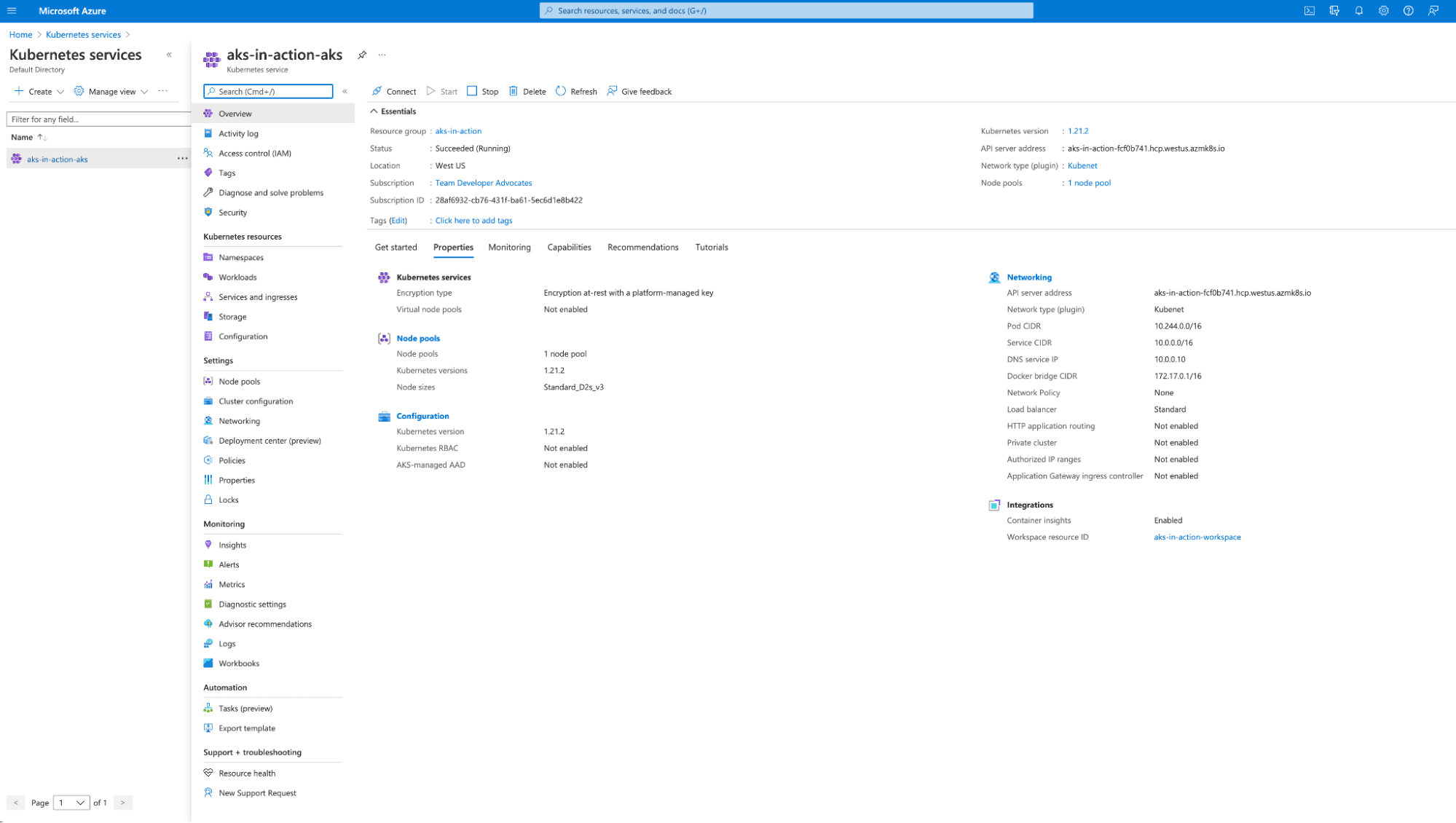Click the Stop cluster button
This screenshot has width=1456, height=823.
483,91
